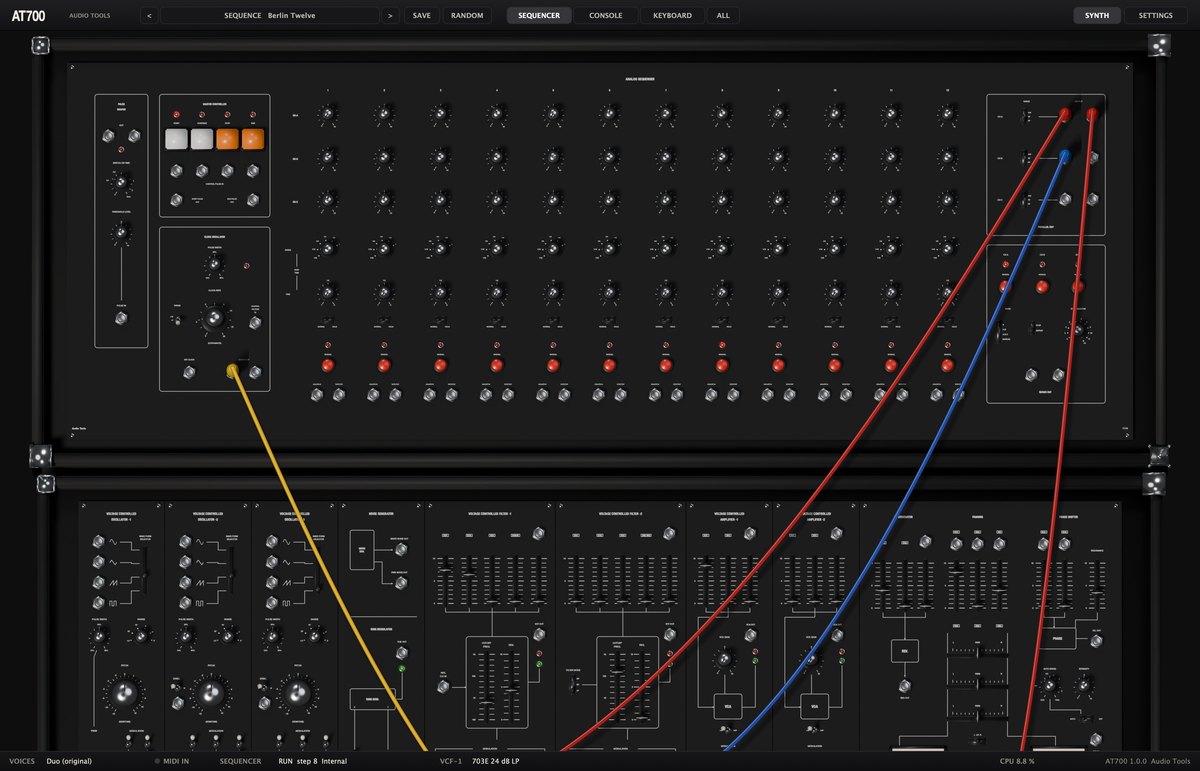
Task: Click the top-row knob of sequencer step 1
Action: pyautogui.click(x=327, y=116)
